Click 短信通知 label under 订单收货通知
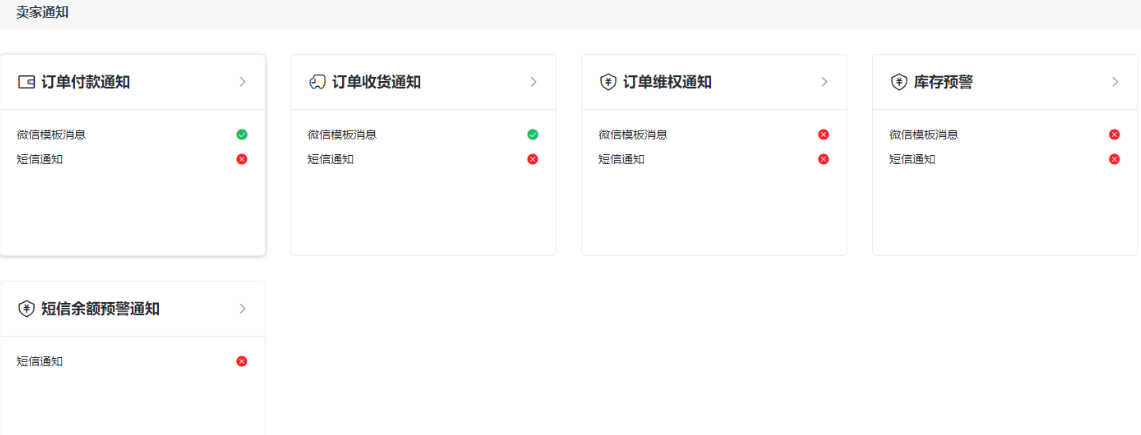This screenshot has height=435, width=1141. [330, 159]
